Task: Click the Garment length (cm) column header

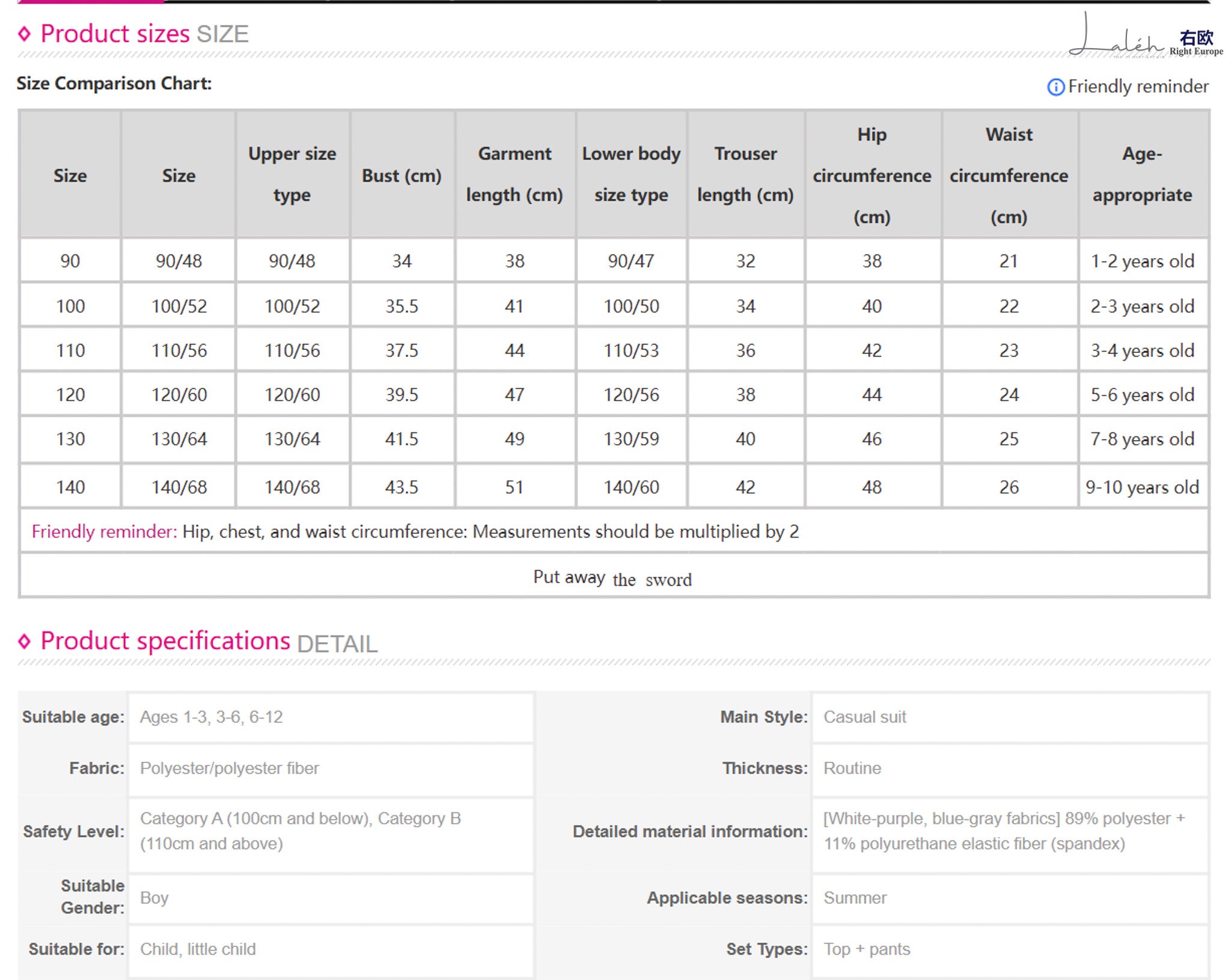Action: [515, 174]
